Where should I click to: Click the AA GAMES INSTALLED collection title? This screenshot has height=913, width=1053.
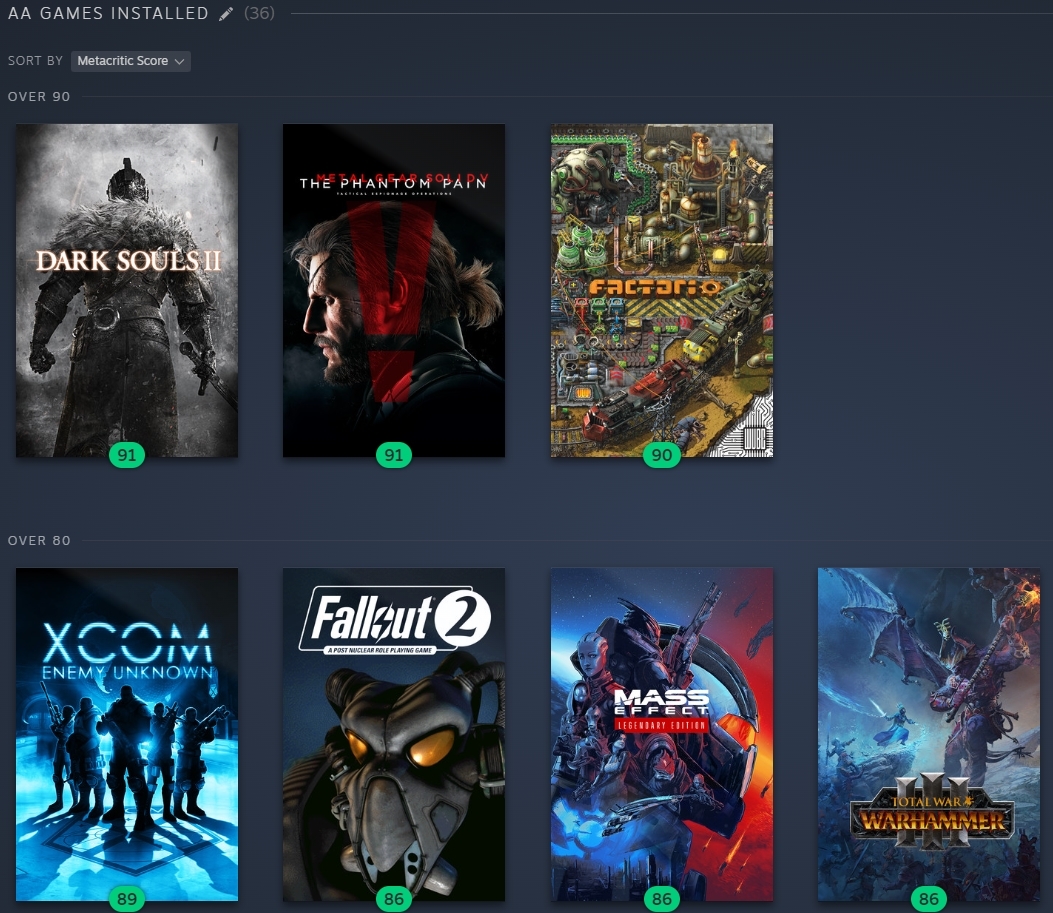click(108, 13)
